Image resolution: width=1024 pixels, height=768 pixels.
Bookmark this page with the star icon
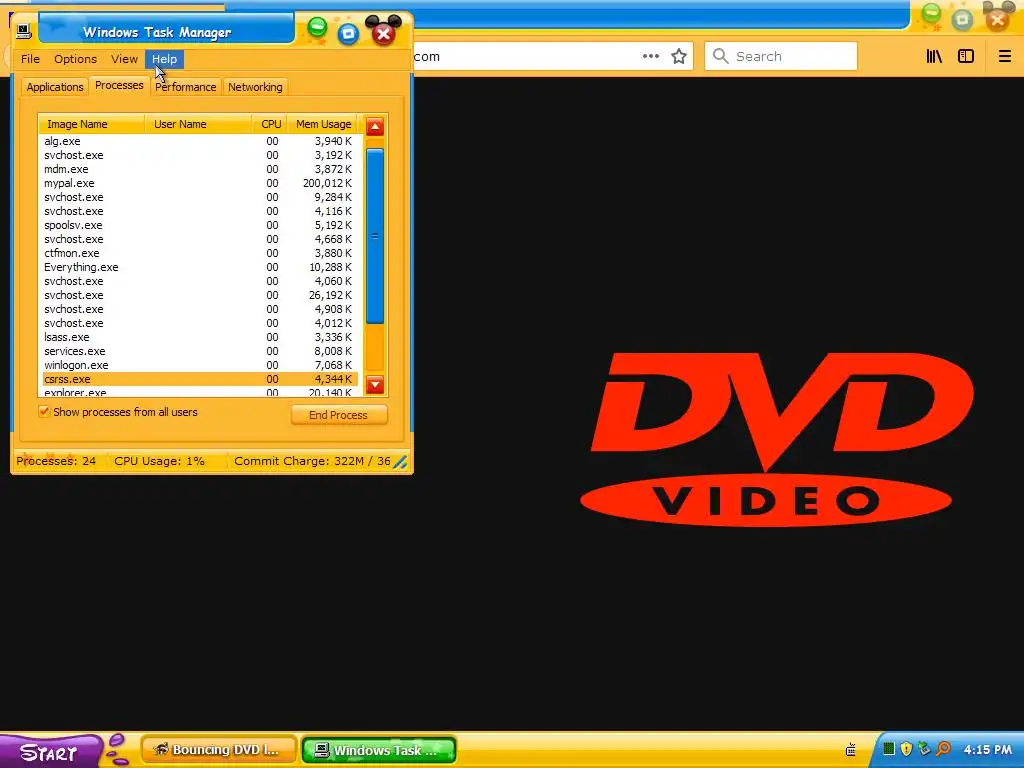pyautogui.click(x=679, y=56)
